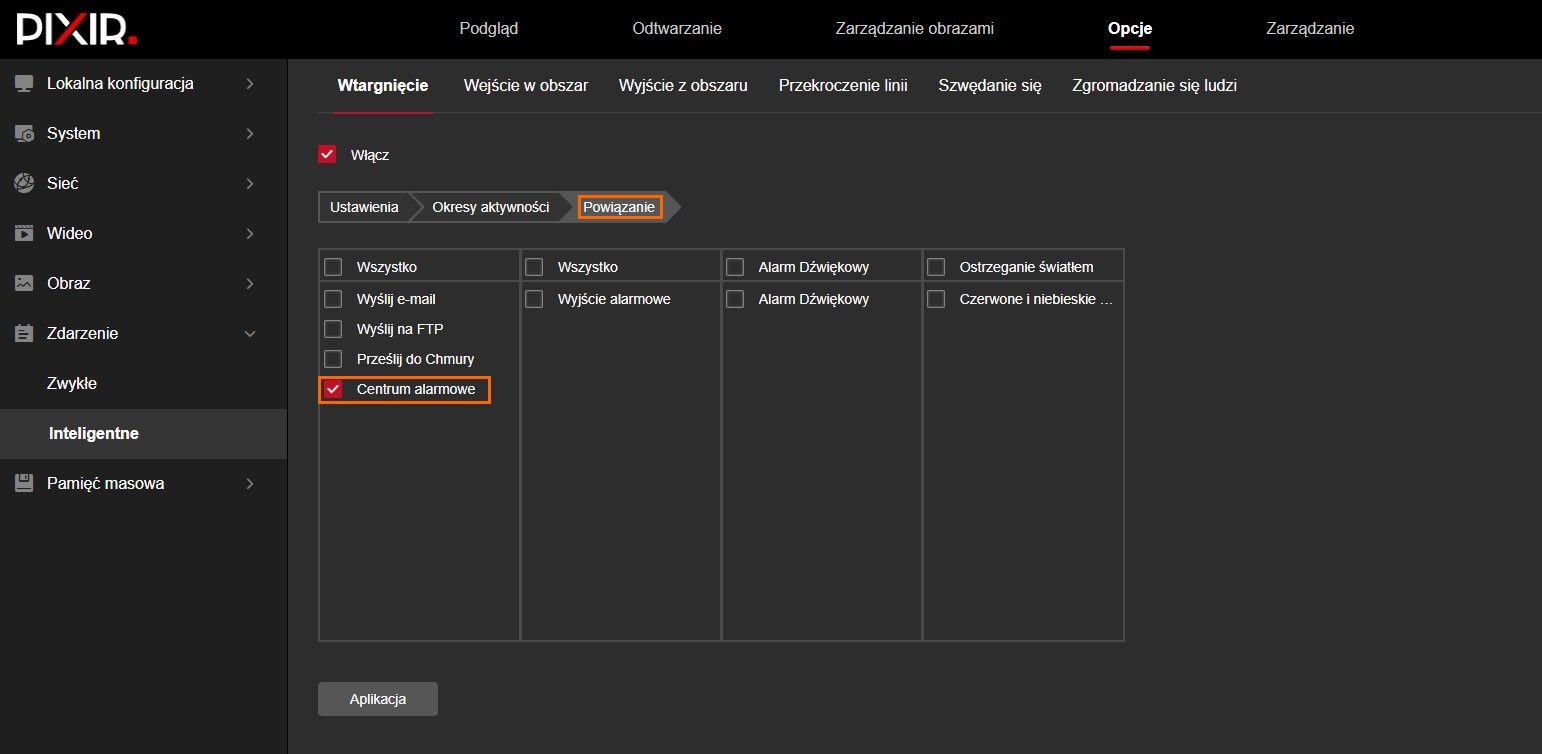
Task: Click the PIXIR logo
Action: (77, 29)
